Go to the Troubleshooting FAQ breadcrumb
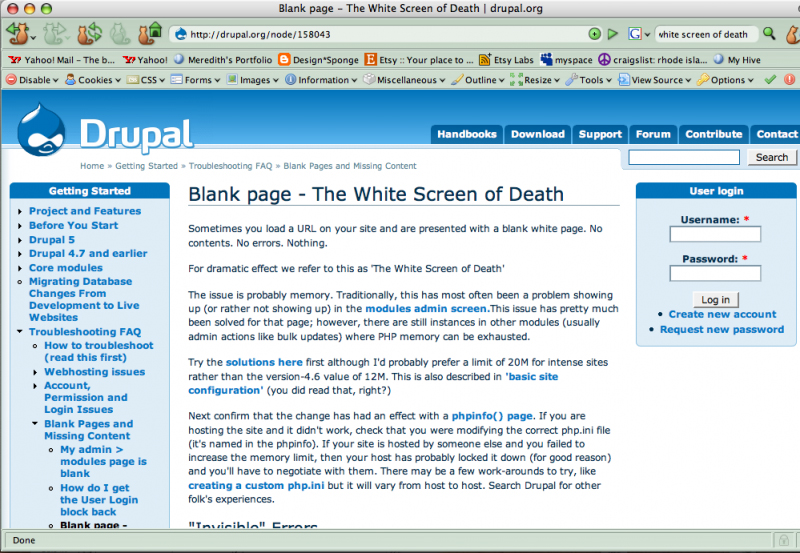 tap(231, 166)
